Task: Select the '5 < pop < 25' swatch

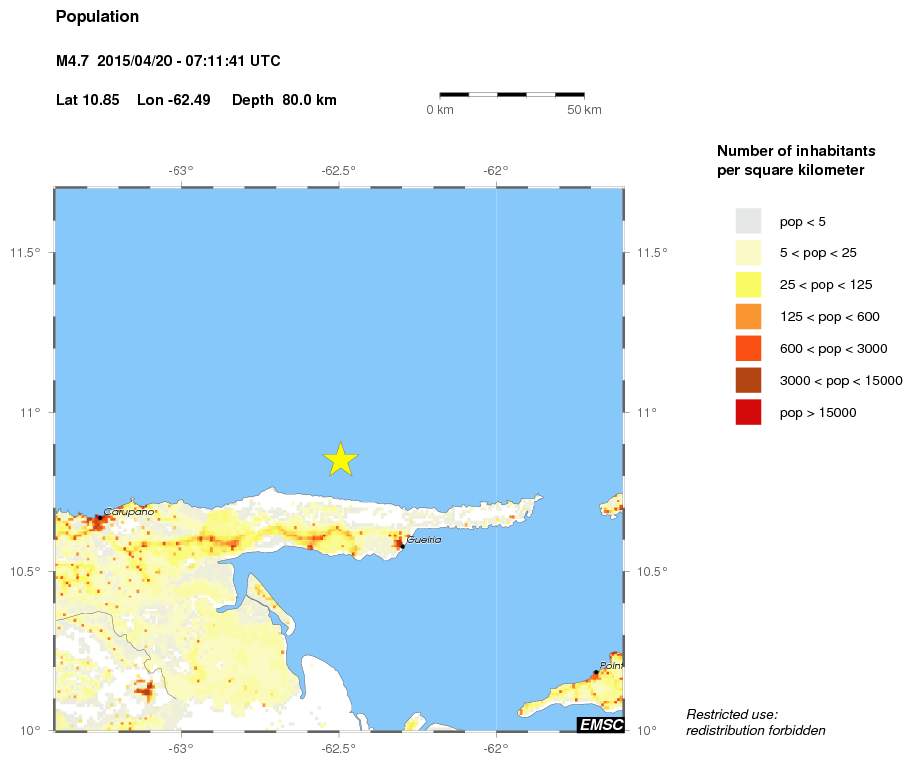Action: click(x=748, y=253)
